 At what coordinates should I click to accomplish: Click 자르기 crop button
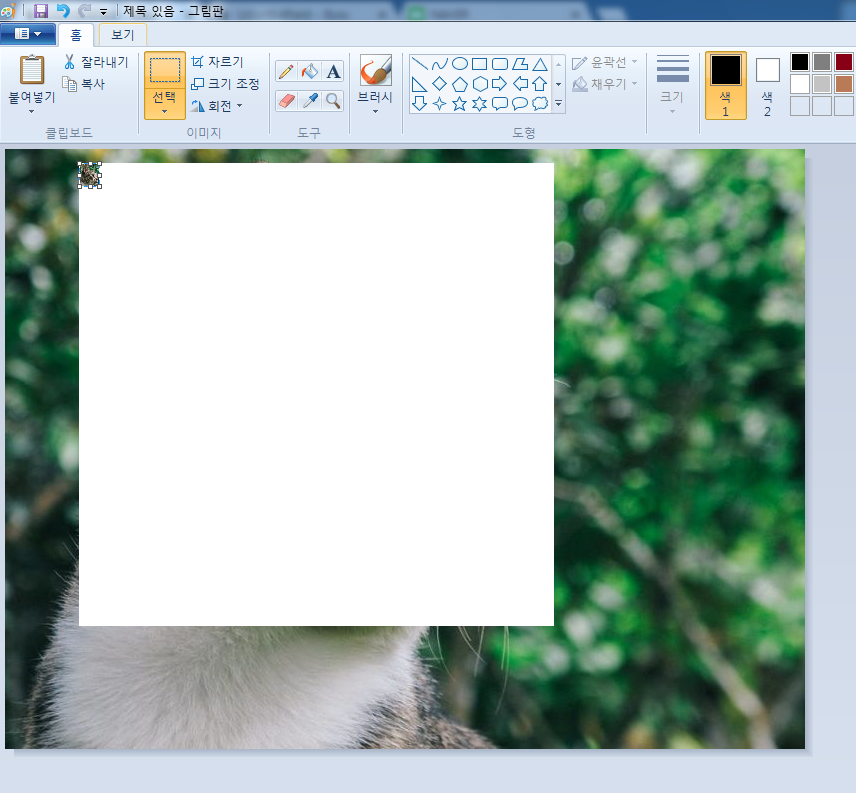point(217,62)
